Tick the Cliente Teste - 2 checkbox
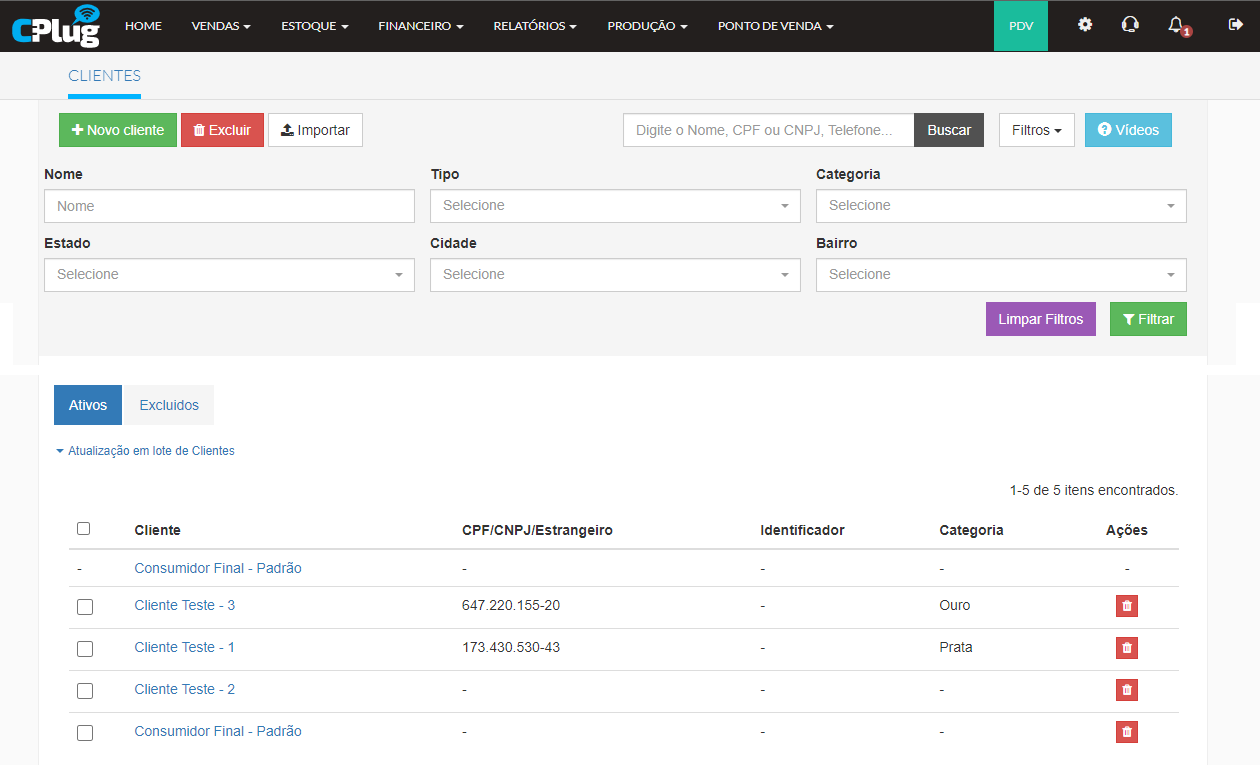This screenshot has width=1260, height=765. 85,691
